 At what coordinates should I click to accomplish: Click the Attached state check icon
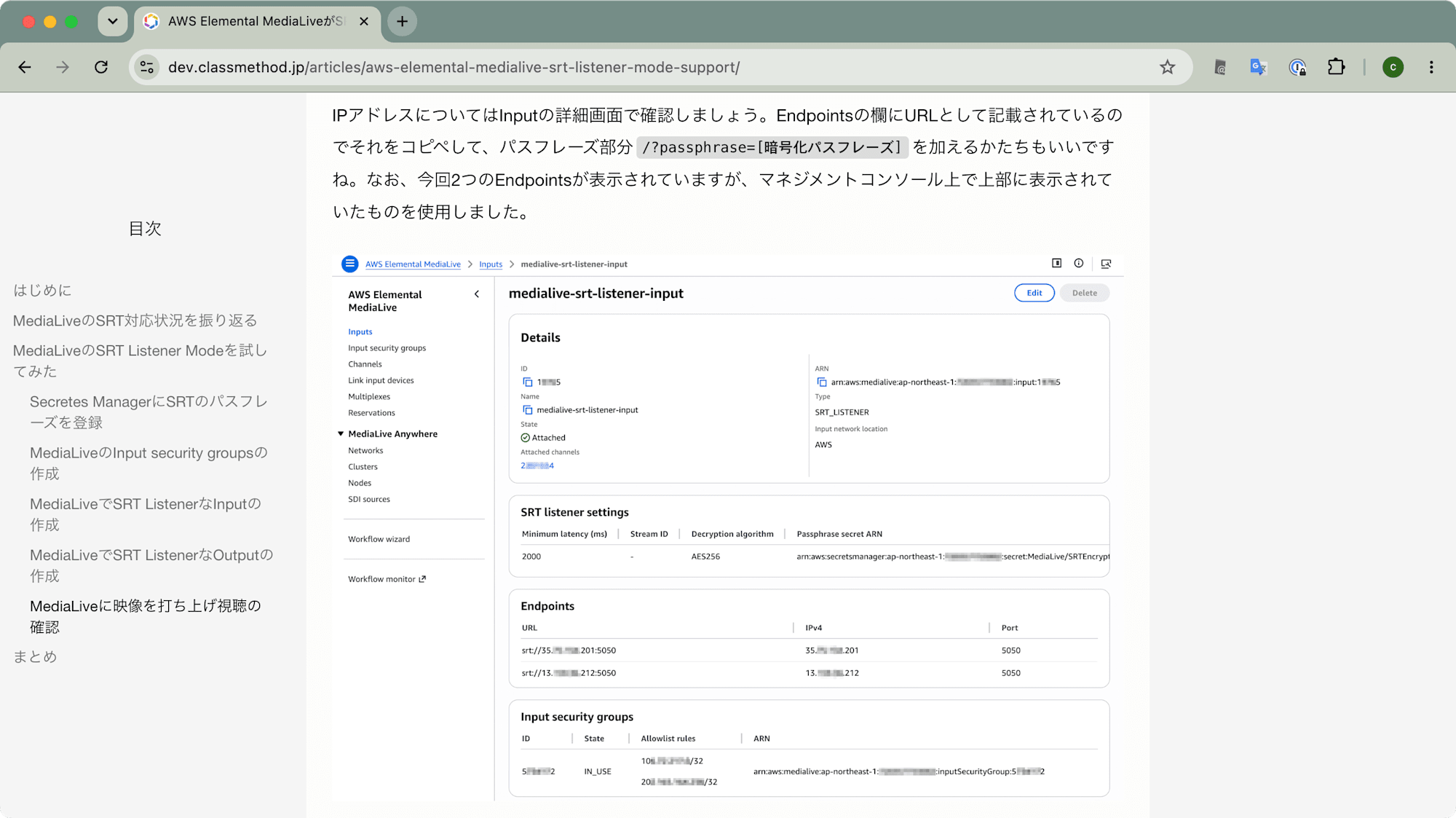pyautogui.click(x=526, y=438)
